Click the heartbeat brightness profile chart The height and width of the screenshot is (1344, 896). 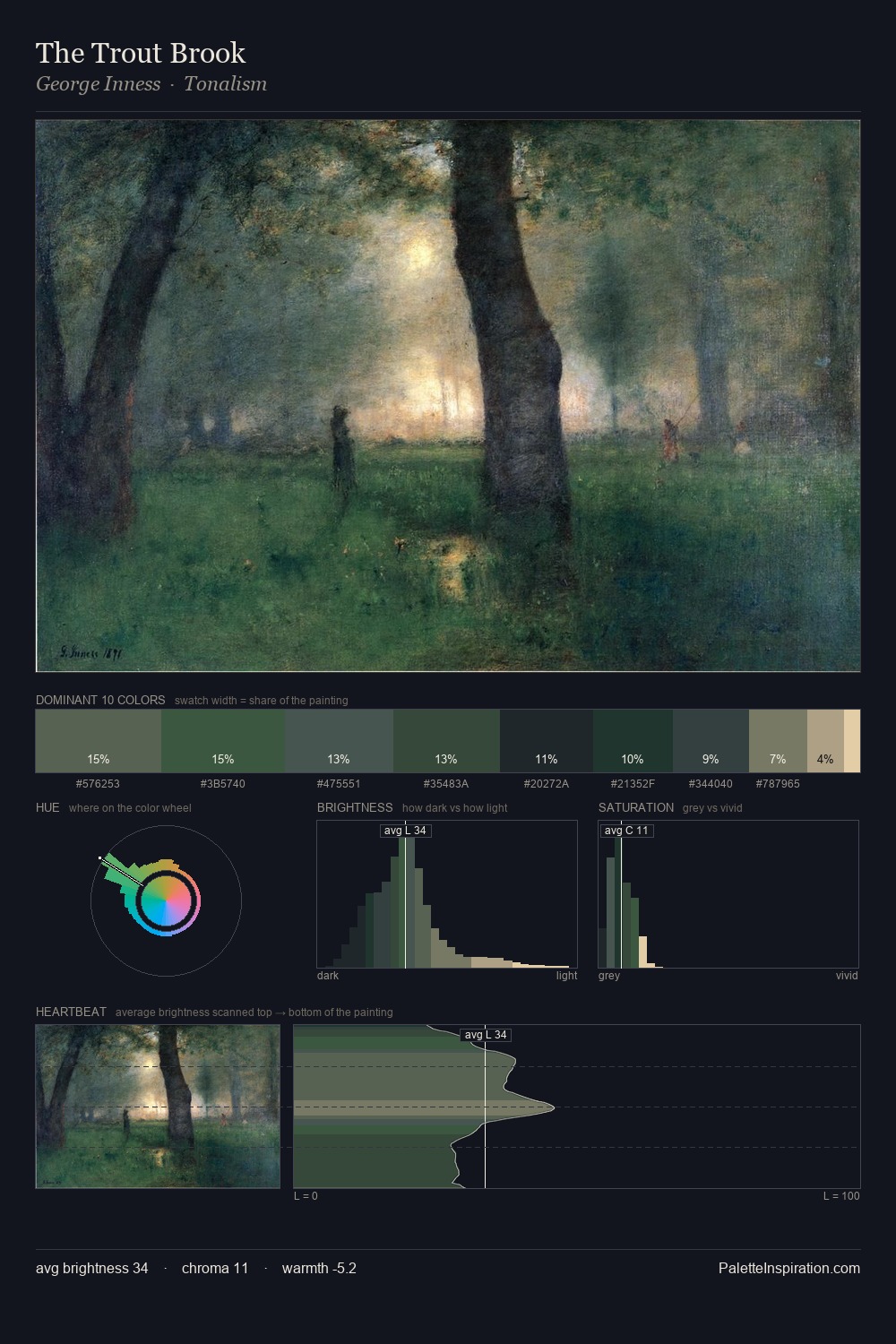point(577,1107)
